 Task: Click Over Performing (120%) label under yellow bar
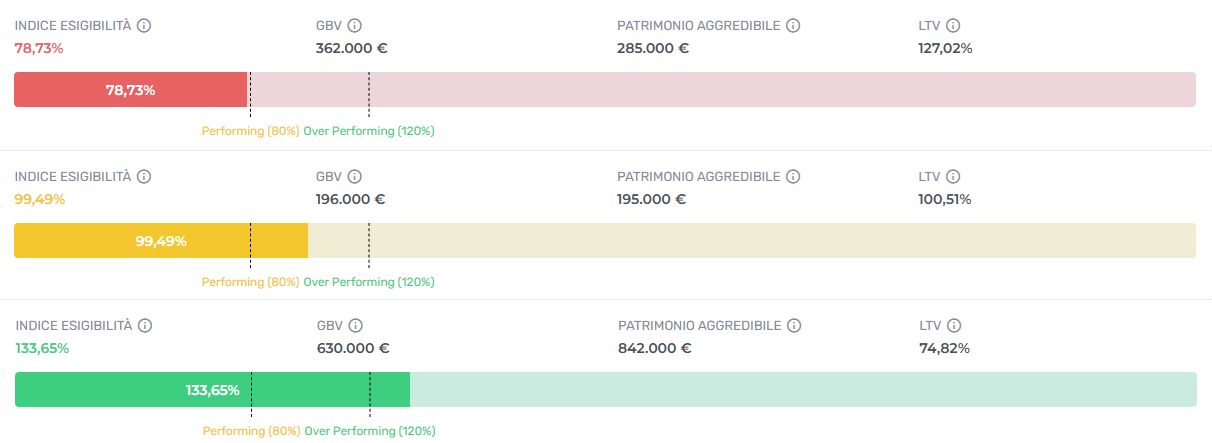point(369,282)
